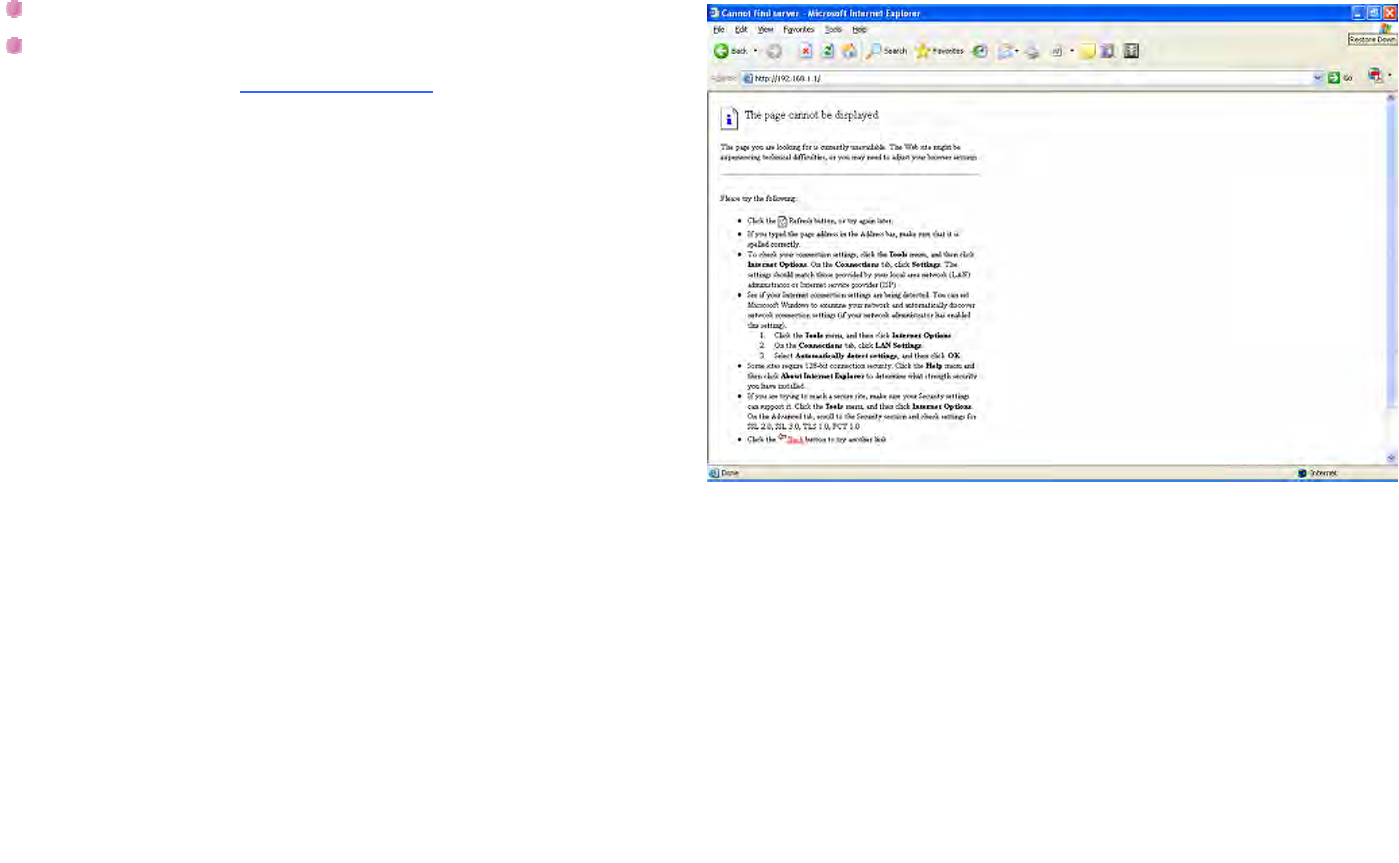Expand the Edit button dropdown arrow
The image size is (1399, 863).
tap(1071, 50)
